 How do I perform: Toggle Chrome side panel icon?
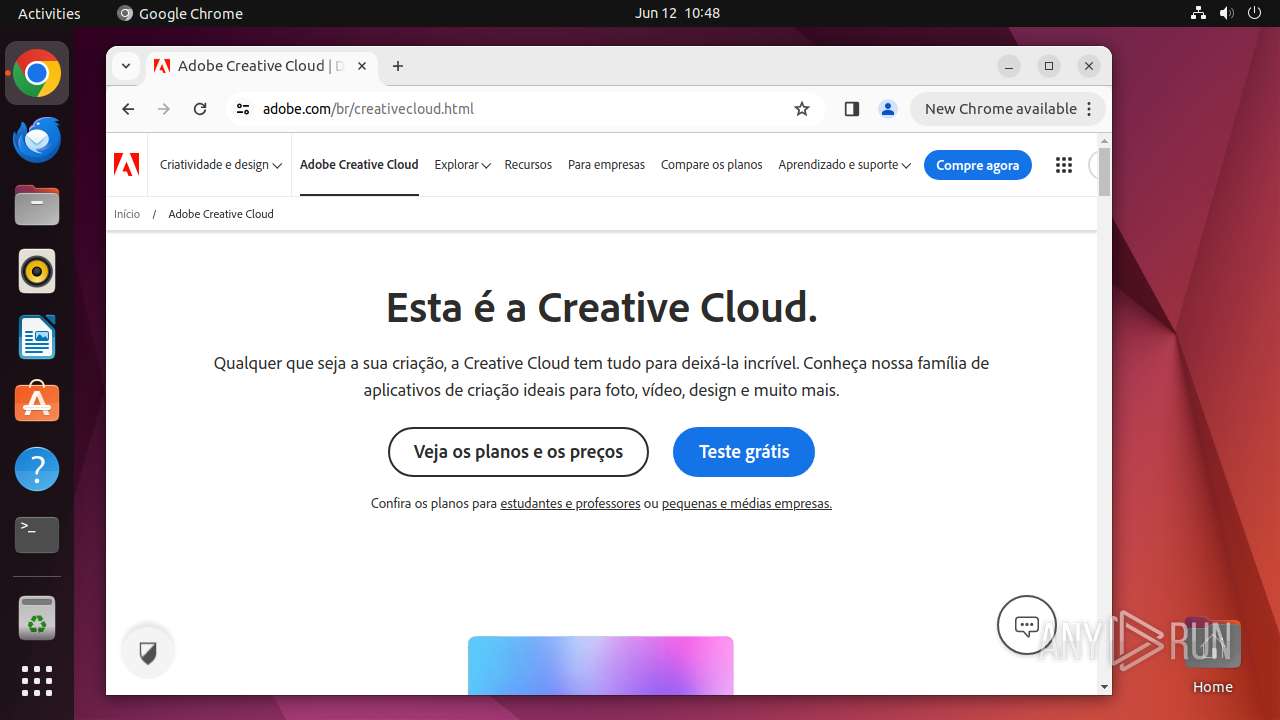point(852,109)
